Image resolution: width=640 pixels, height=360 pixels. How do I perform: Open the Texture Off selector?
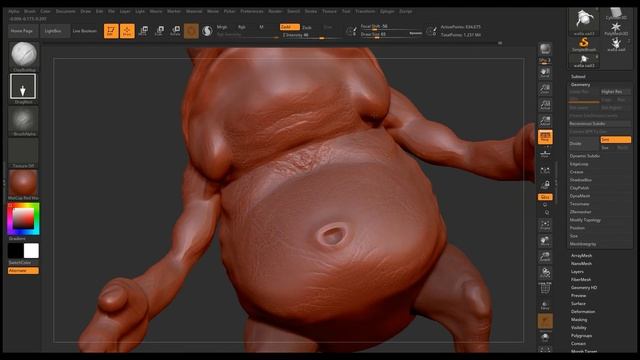24,151
